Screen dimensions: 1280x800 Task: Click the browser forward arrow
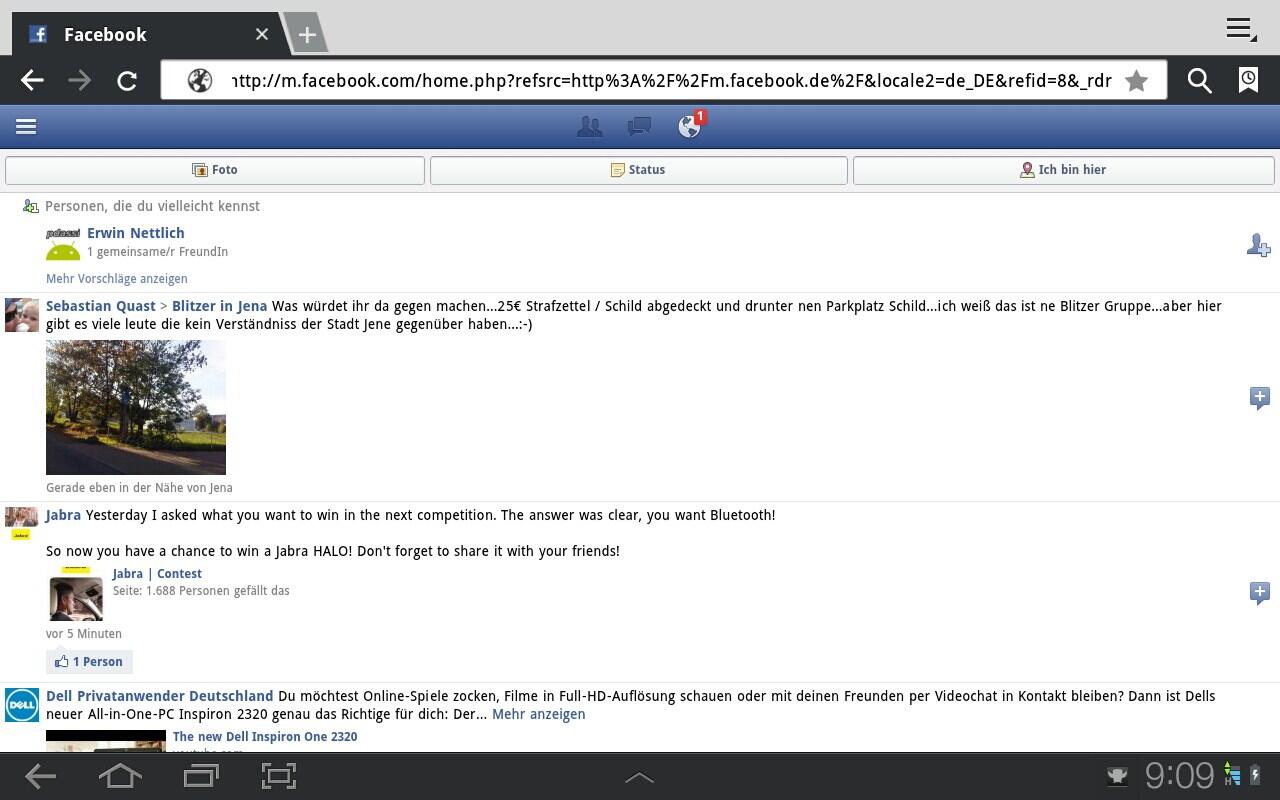tap(79, 81)
